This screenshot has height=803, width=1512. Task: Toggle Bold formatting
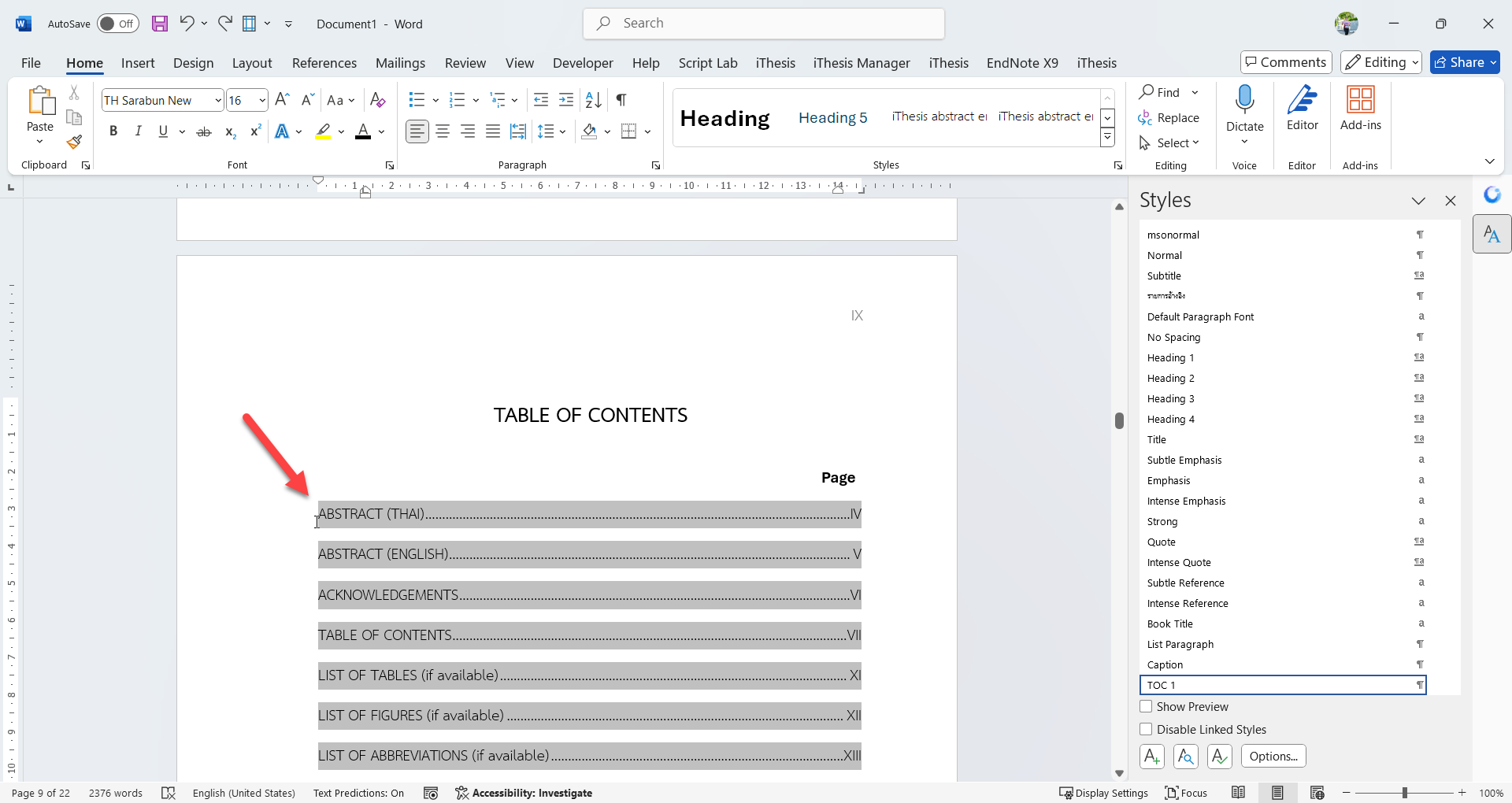pos(113,131)
